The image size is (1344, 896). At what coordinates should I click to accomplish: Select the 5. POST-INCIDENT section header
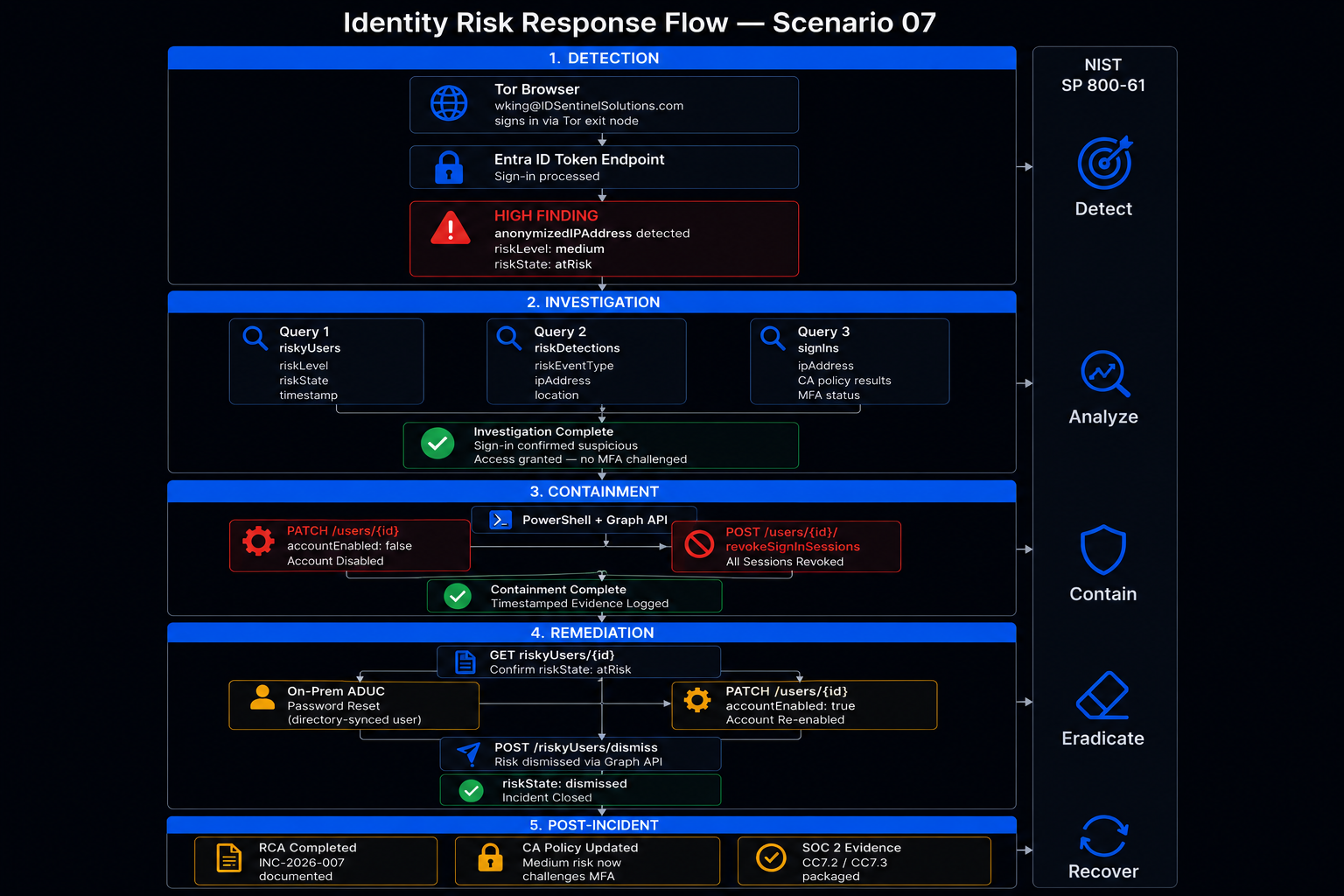coord(591,825)
